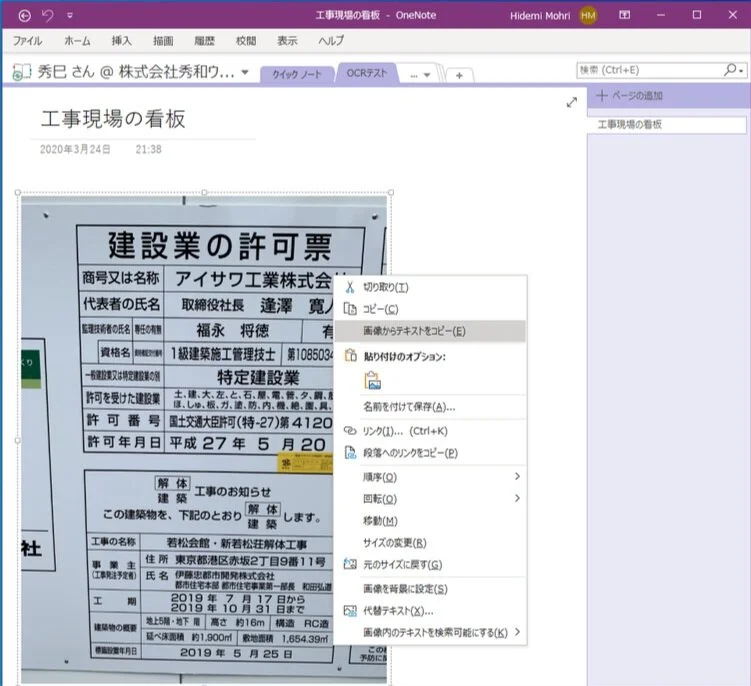This screenshot has width=751, height=686.
Task: Select 工事現場の看板 page in page list
Action: click(x=665, y=125)
